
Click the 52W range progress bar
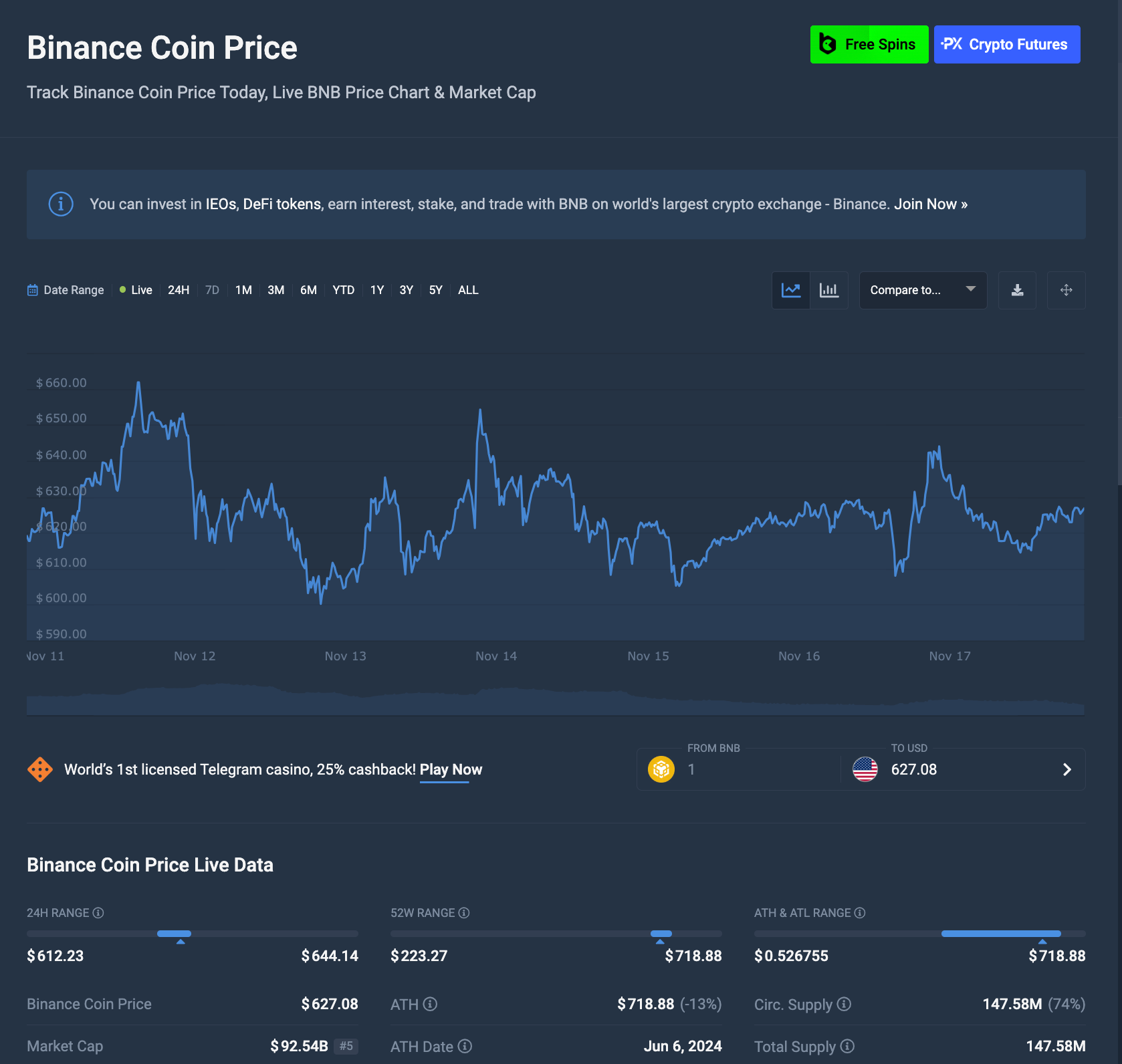(556, 934)
